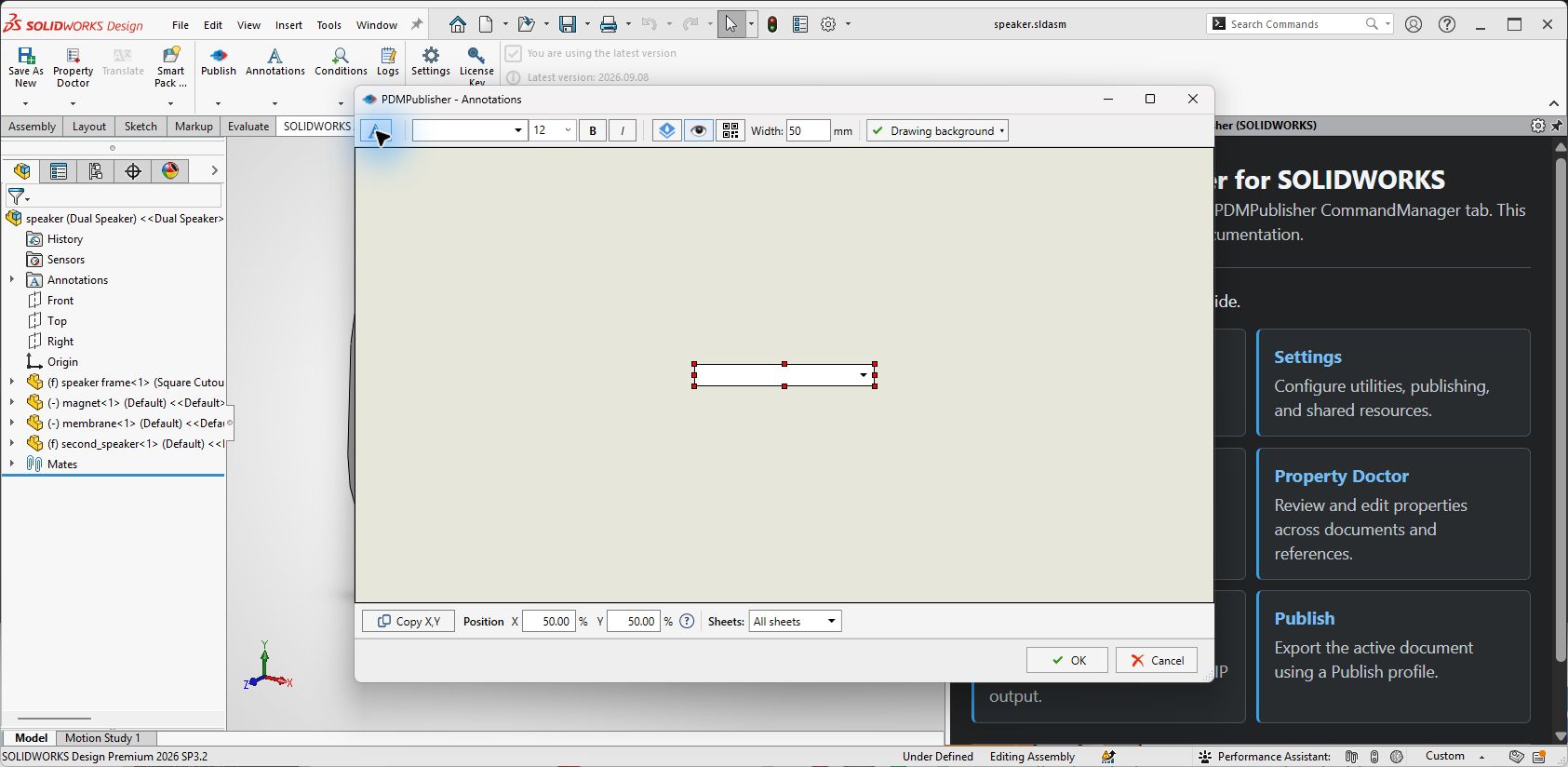Click the user login icon in title bar
The image size is (1568, 767).
[x=1414, y=24]
